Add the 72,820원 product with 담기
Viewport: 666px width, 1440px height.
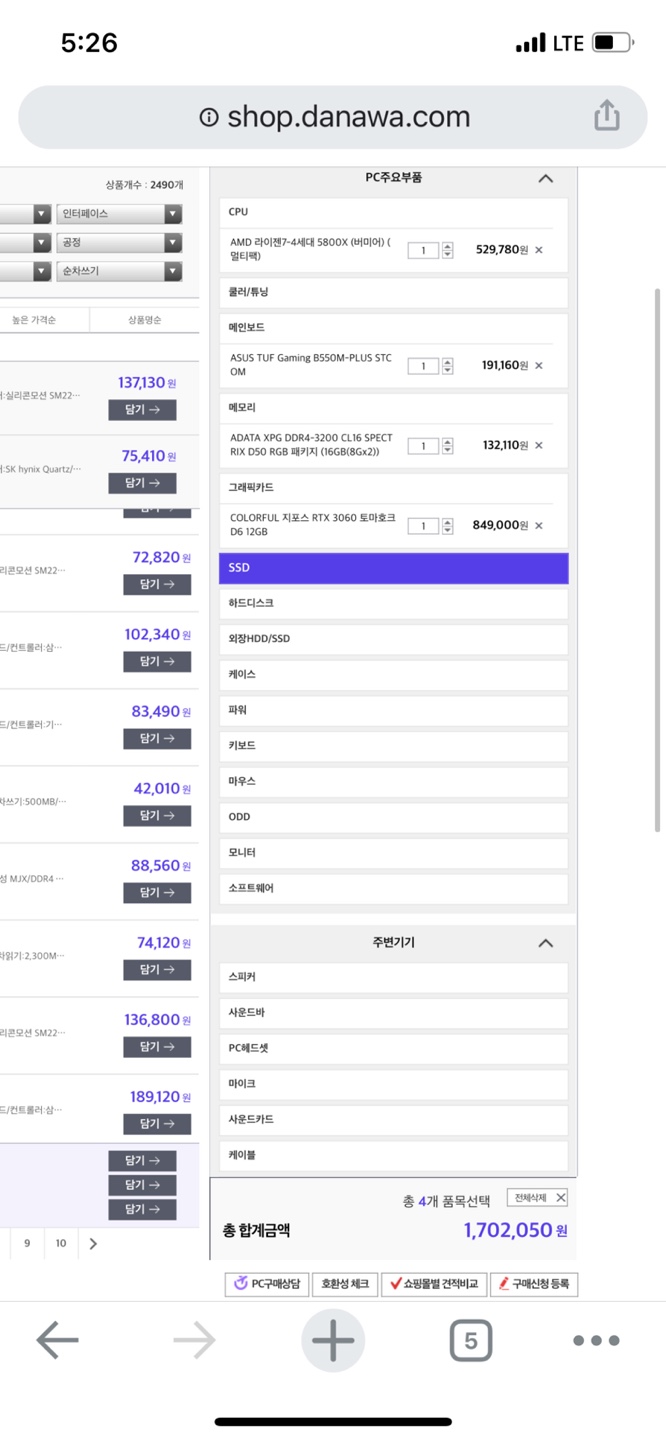tap(157, 584)
